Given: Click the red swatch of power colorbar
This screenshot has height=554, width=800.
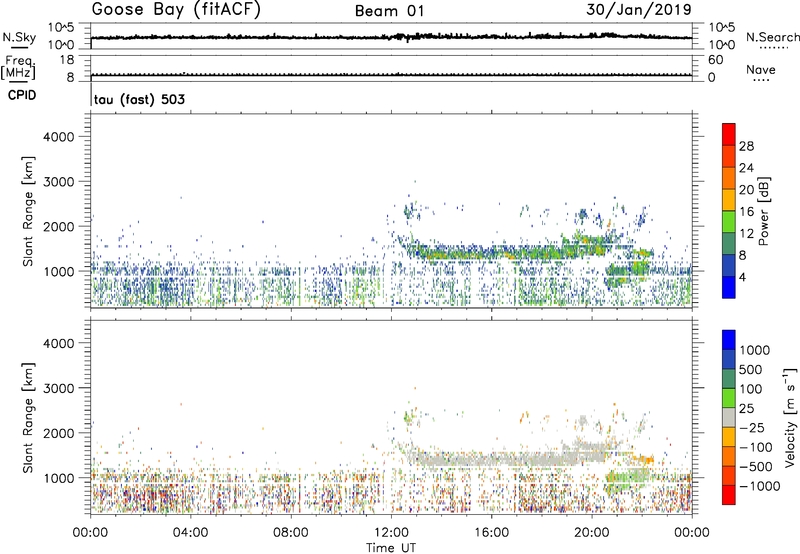Looking at the screenshot, I should click(729, 134).
